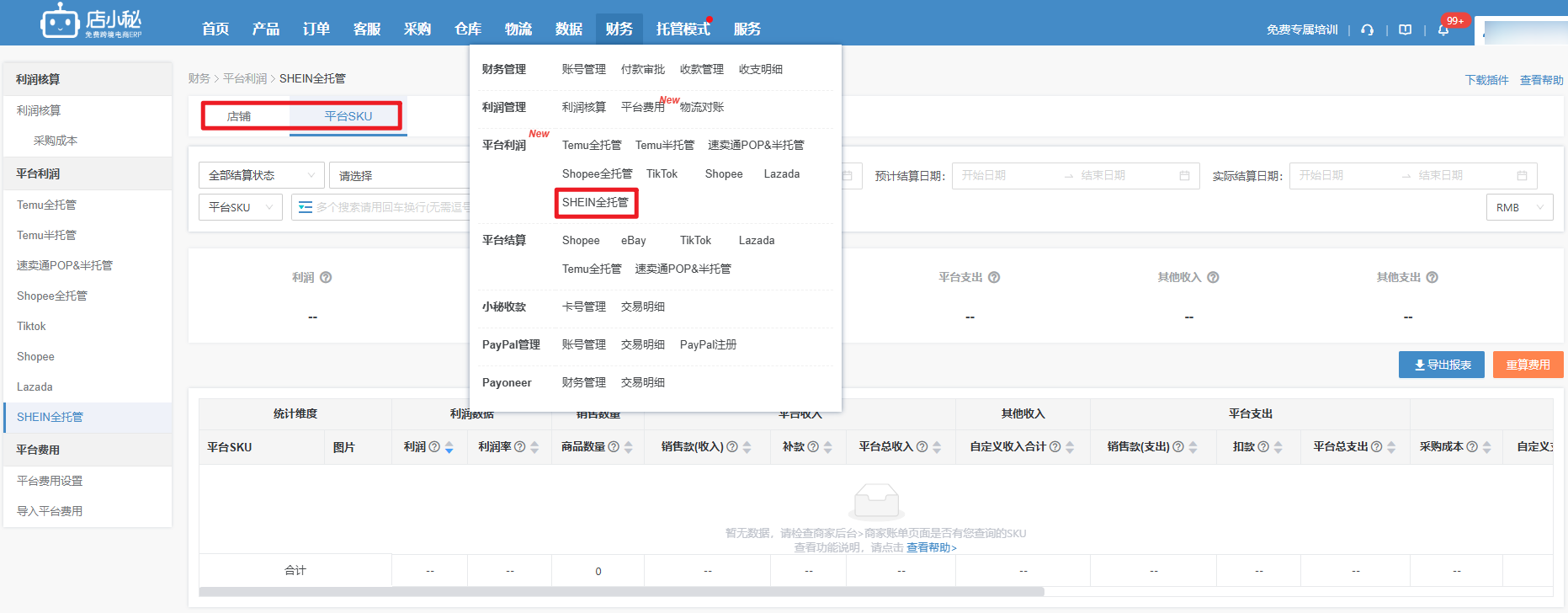Open 订单 in the top navigation

pyautogui.click(x=316, y=29)
